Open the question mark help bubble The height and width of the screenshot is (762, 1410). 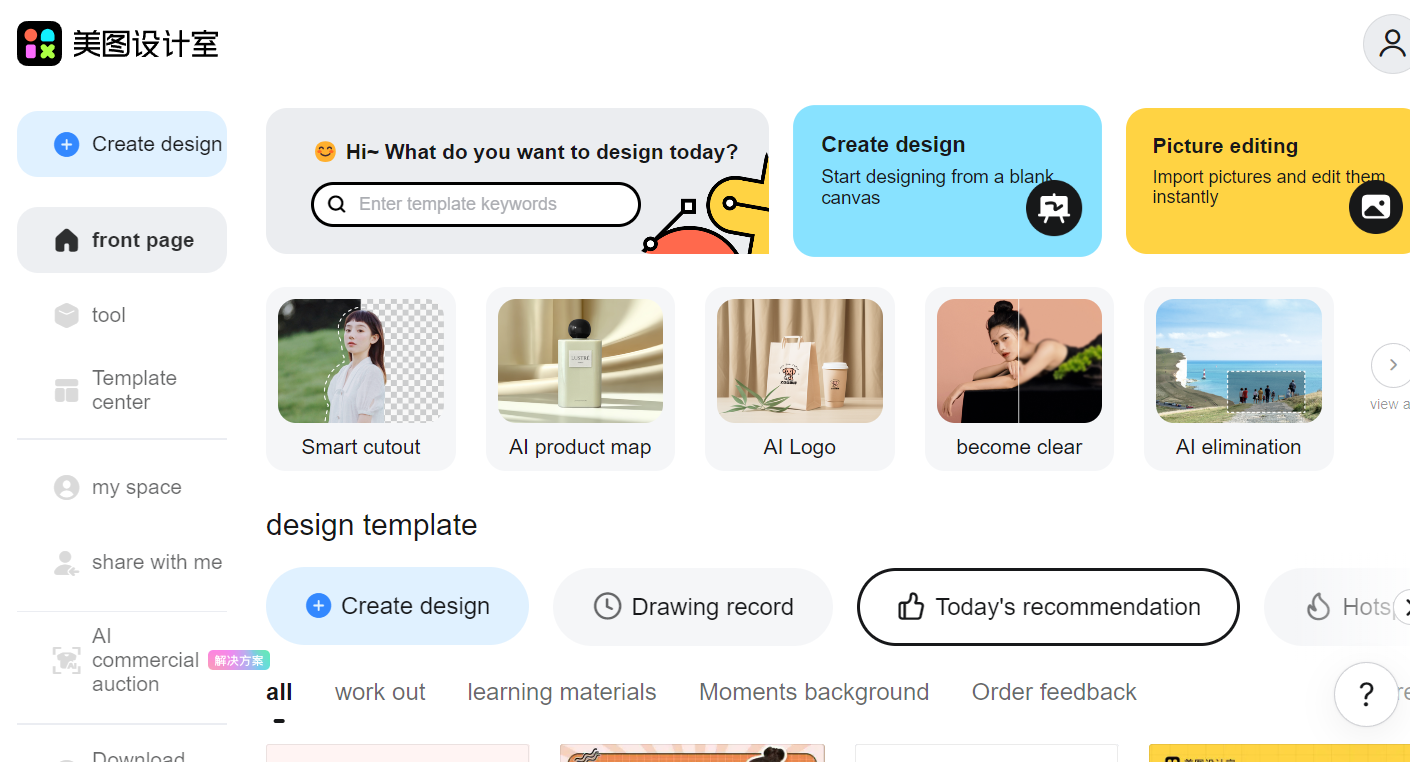click(1366, 694)
